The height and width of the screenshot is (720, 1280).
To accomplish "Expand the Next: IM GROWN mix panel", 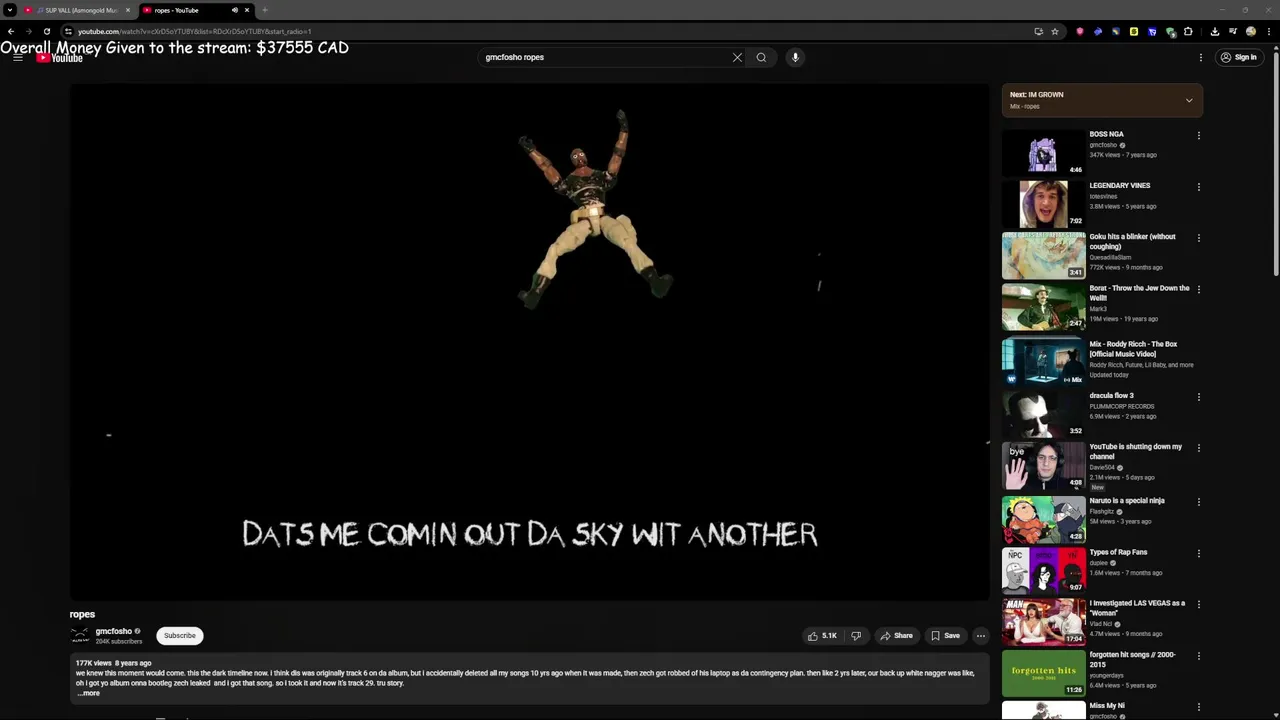I will (x=1189, y=100).
